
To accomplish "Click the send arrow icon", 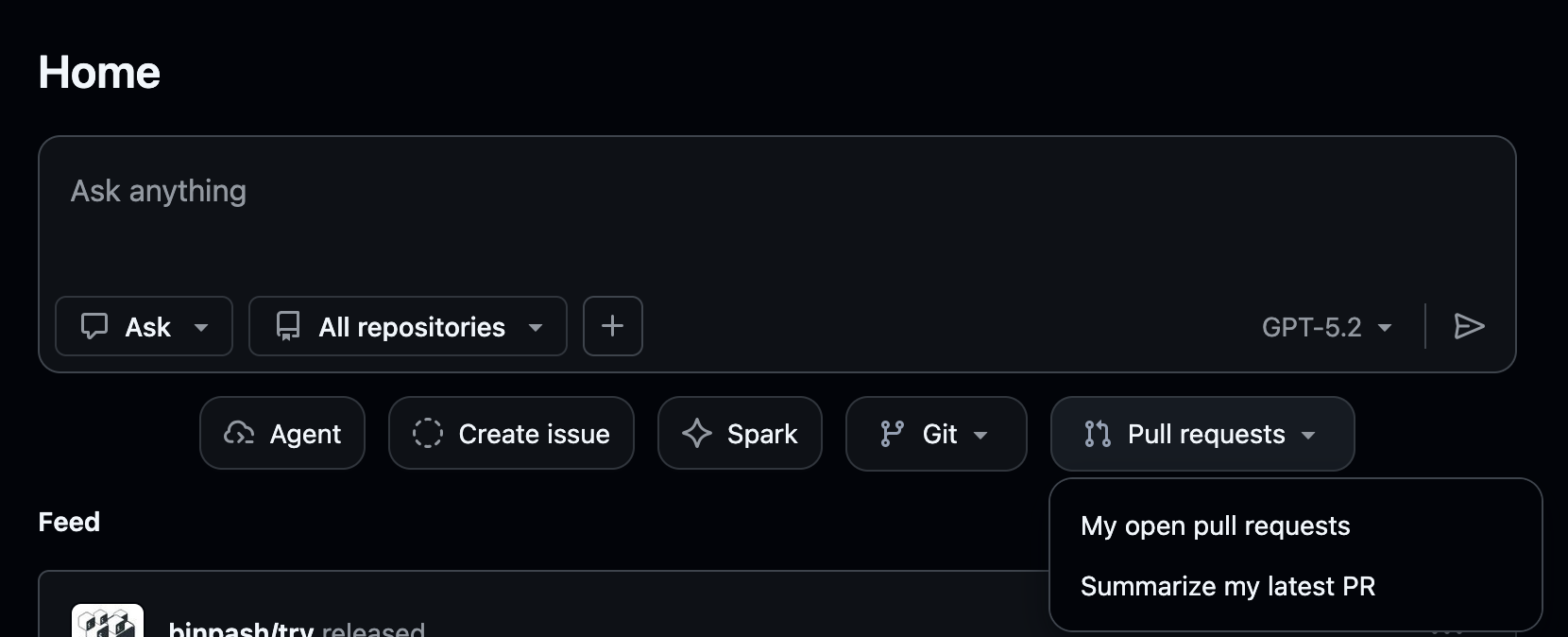I will pyautogui.click(x=1469, y=326).
